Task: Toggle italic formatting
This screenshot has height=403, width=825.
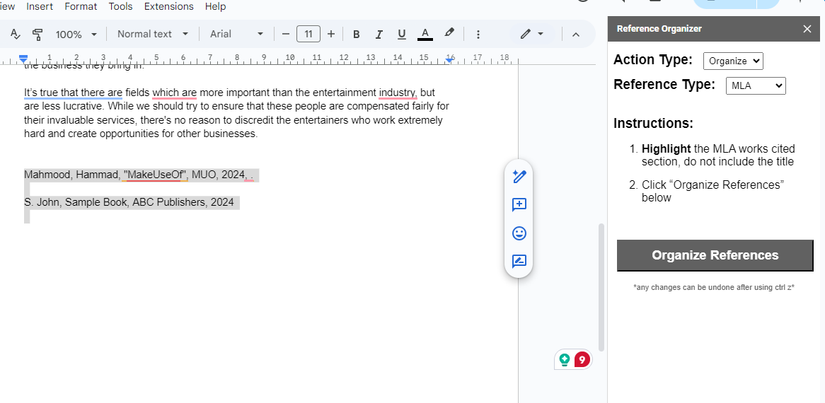Action: (378, 34)
